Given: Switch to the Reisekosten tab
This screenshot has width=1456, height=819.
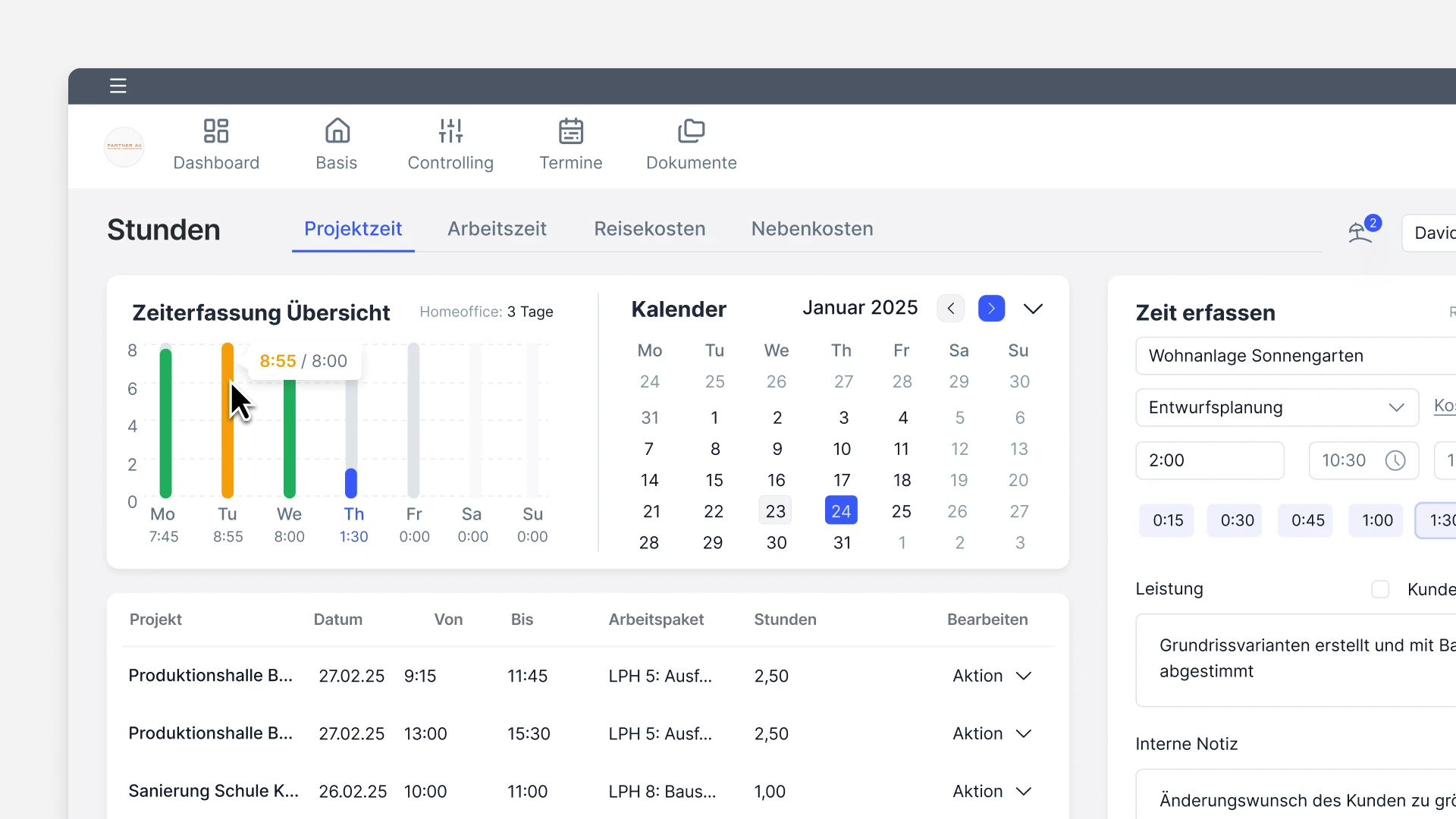Looking at the screenshot, I should (x=649, y=229).
